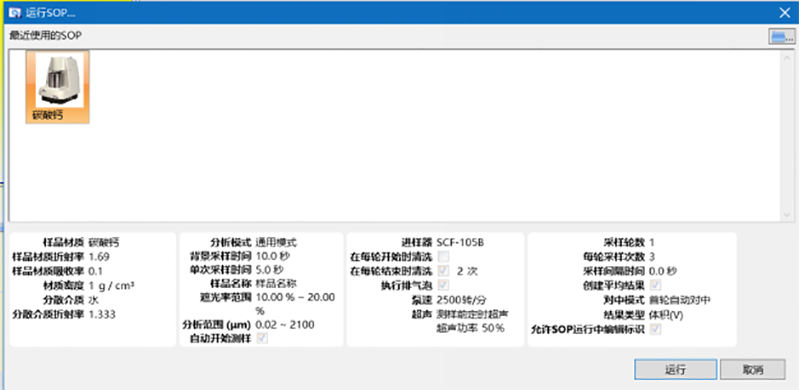Click the 样品名称 value text
This screenshot has width=800, height=390.
pos(276,283)
